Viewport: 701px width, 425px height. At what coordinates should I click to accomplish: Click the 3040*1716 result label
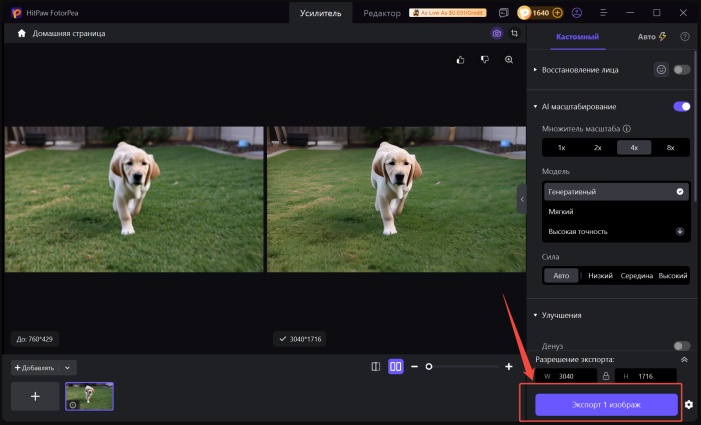300,339
